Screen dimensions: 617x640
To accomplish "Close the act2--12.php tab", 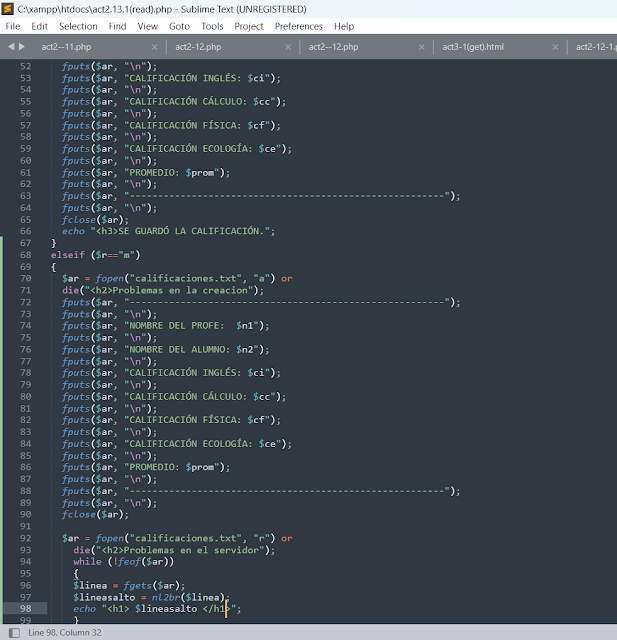I will (422, 47).
